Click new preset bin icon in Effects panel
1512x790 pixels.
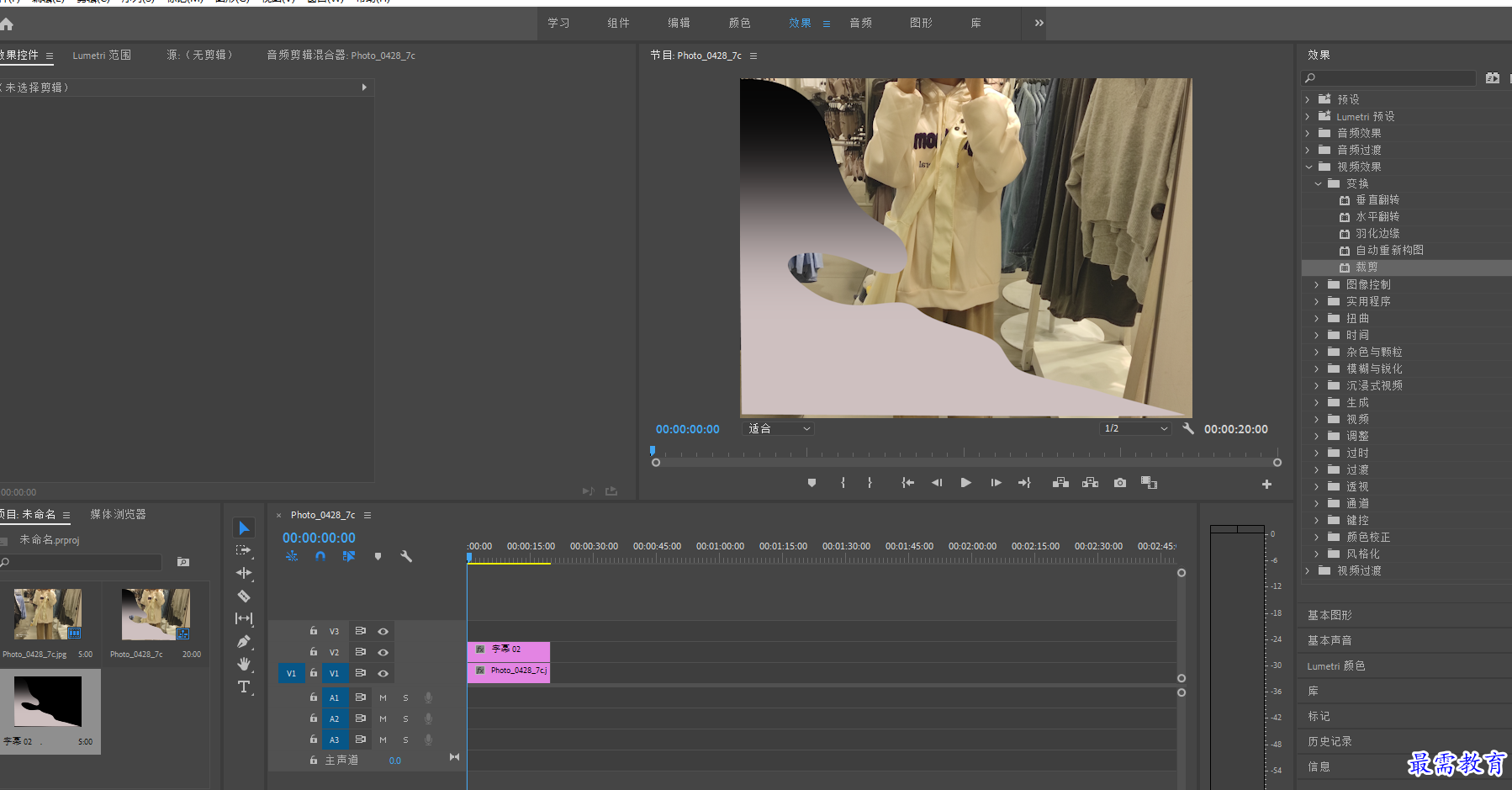(x=1493, y=78)
